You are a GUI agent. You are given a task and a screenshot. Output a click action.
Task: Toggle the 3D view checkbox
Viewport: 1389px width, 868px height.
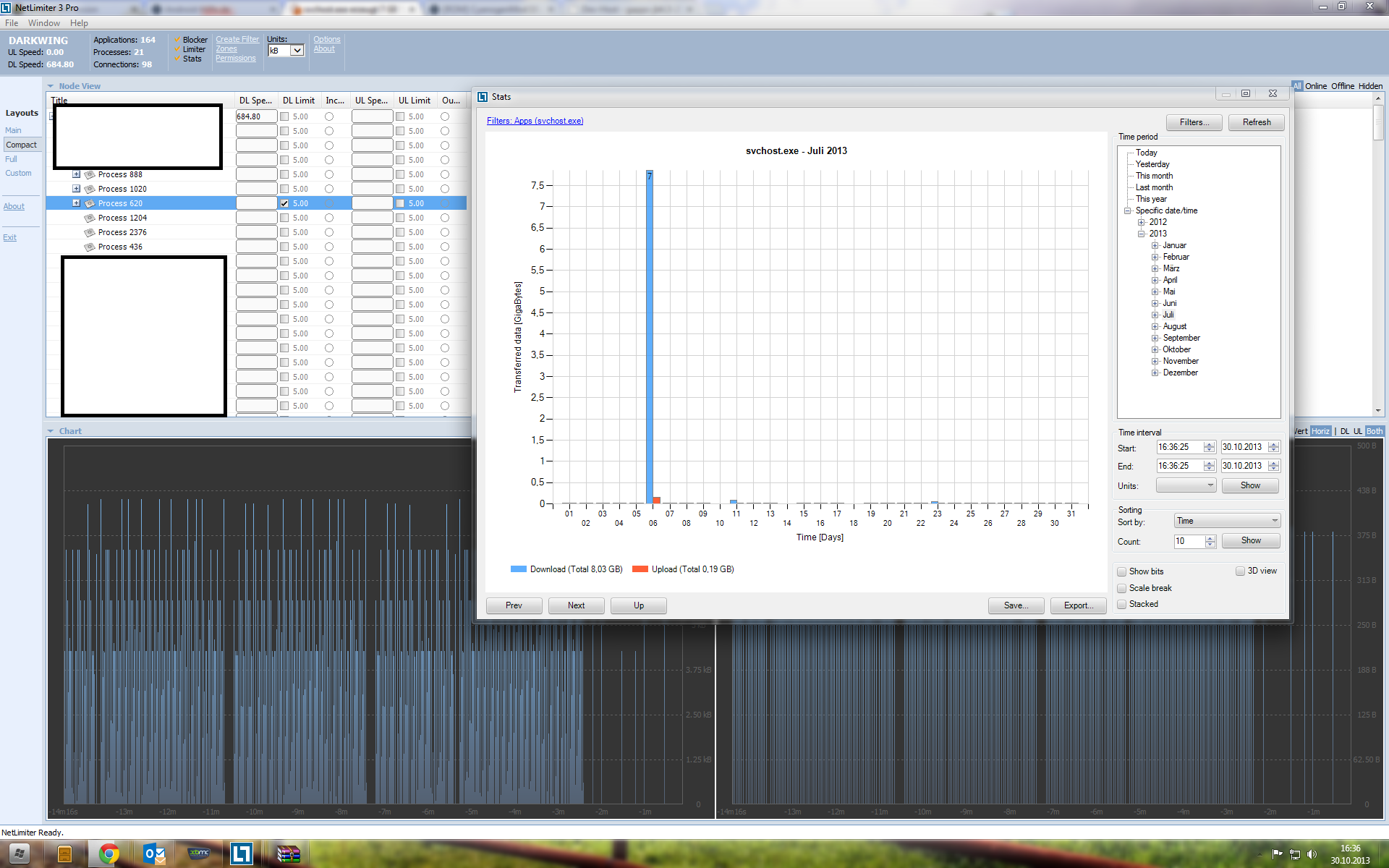pos(1240,571)
